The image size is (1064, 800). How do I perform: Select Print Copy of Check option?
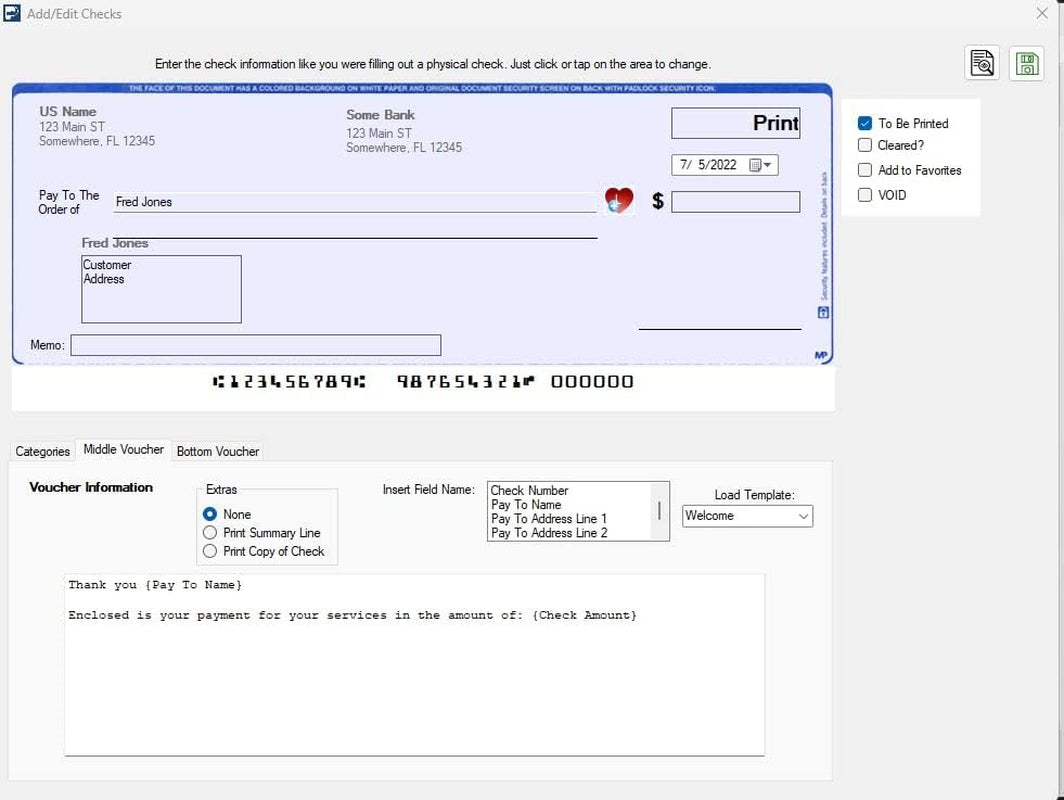pyautogui.click(x=210, y=551)
